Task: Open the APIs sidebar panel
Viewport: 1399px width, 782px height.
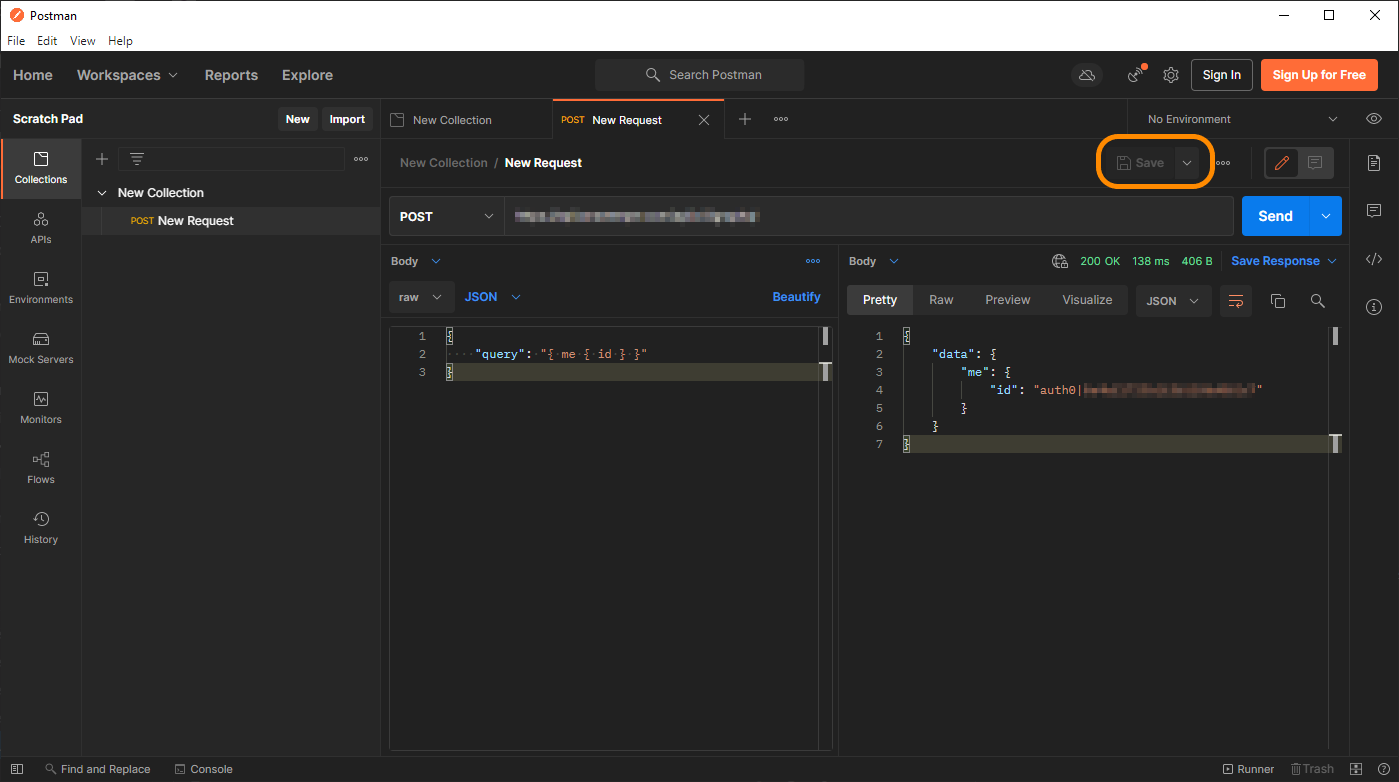Action: (41, 228)
